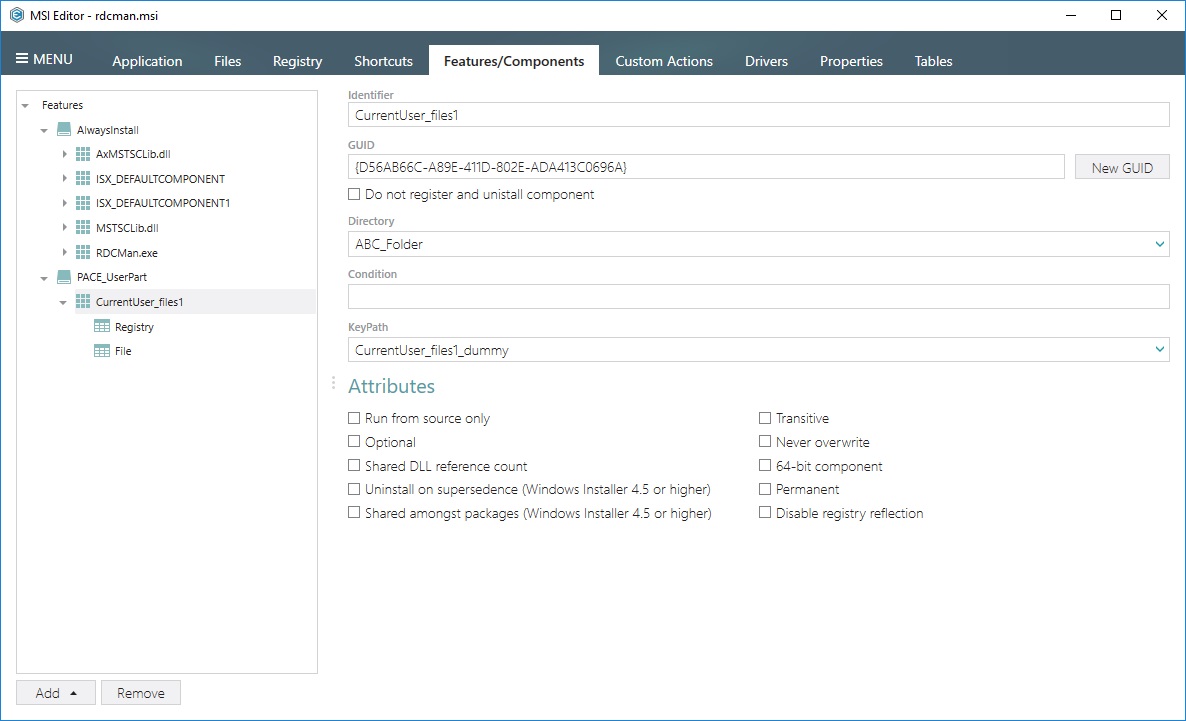
Task: Select the PACE_UserPart feature label
Action: (112, 277)
